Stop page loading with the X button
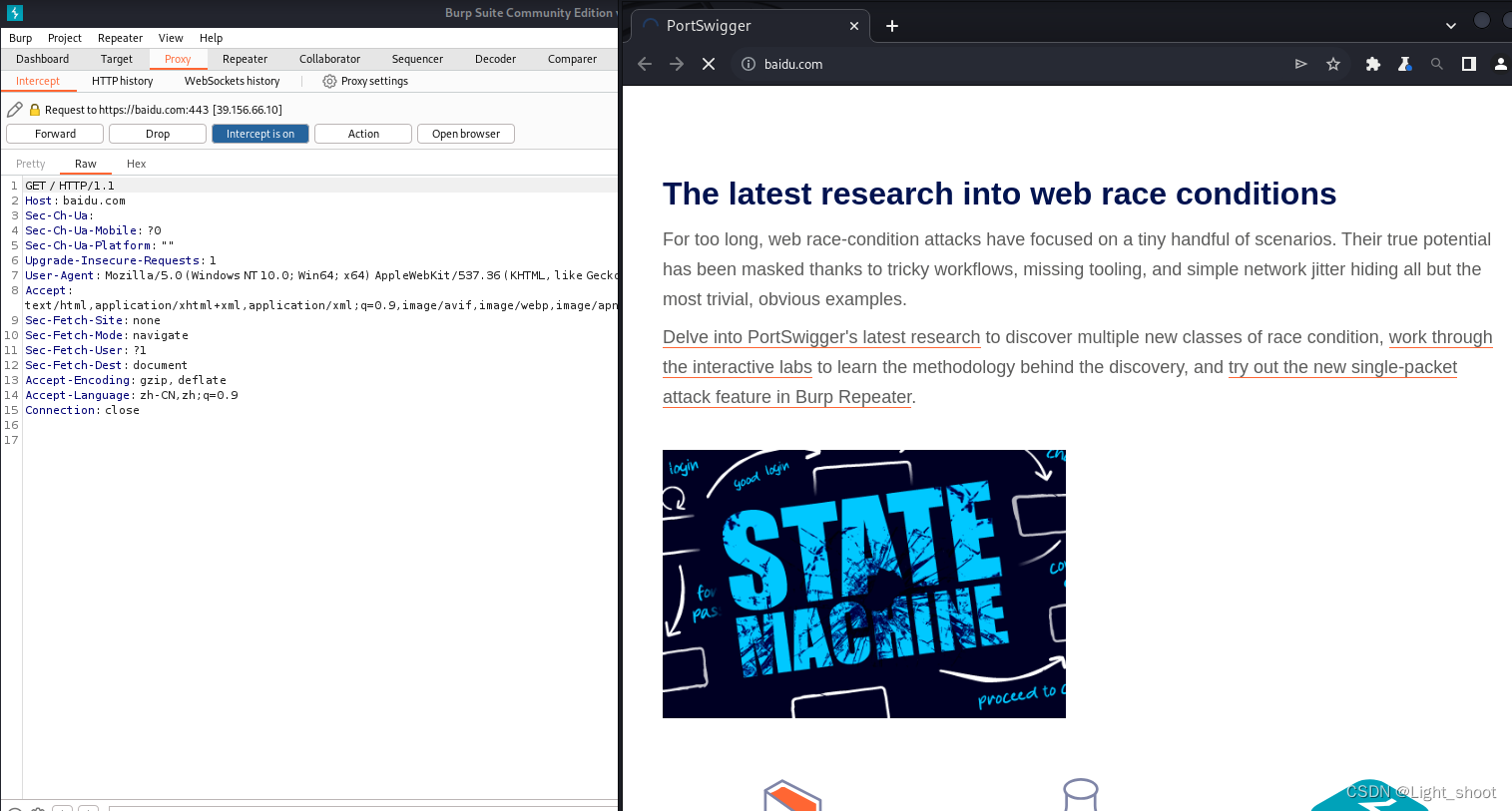This screenshot has height=811, width=1512. pos(709,64)
